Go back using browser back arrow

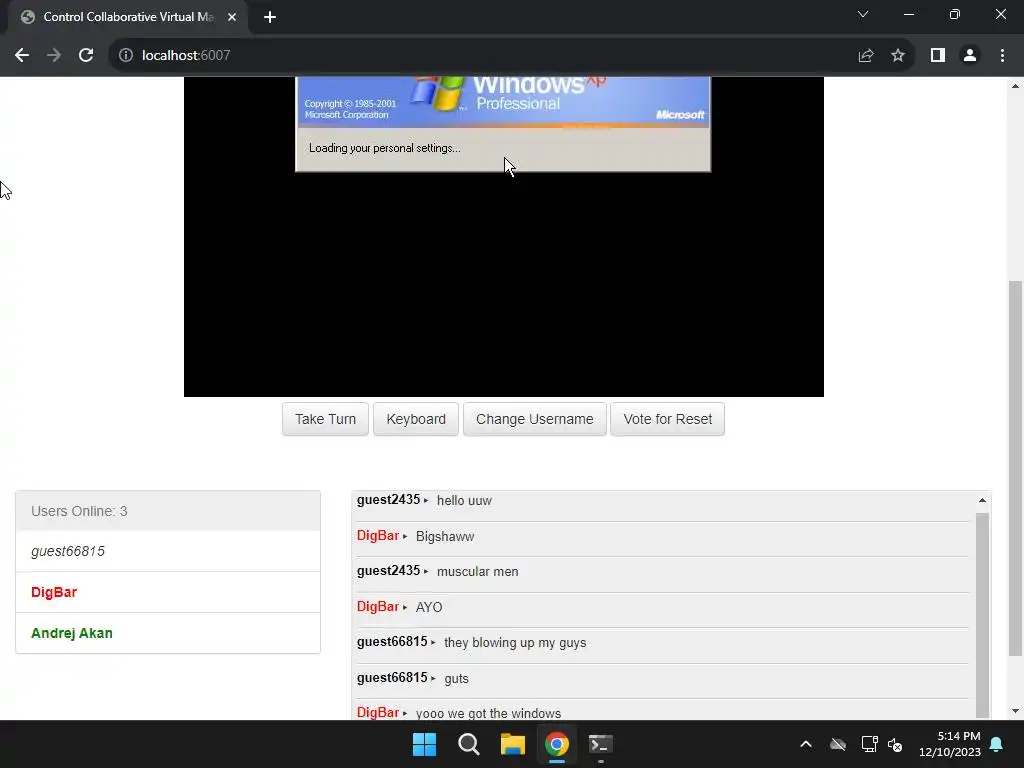coord(22,56)
